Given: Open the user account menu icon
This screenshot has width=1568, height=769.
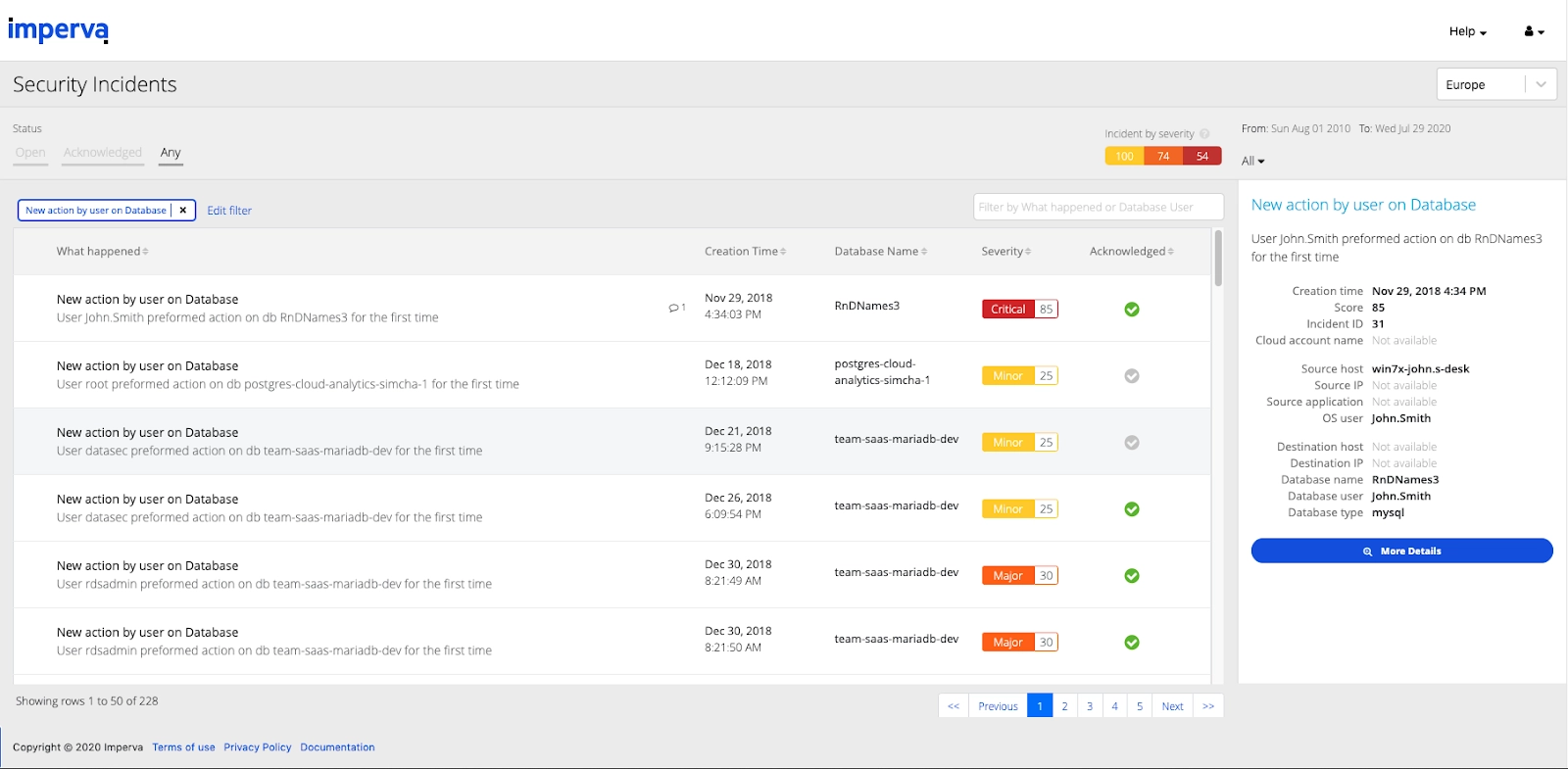Looking at the screenshot, I should (x=1534, y=31).
